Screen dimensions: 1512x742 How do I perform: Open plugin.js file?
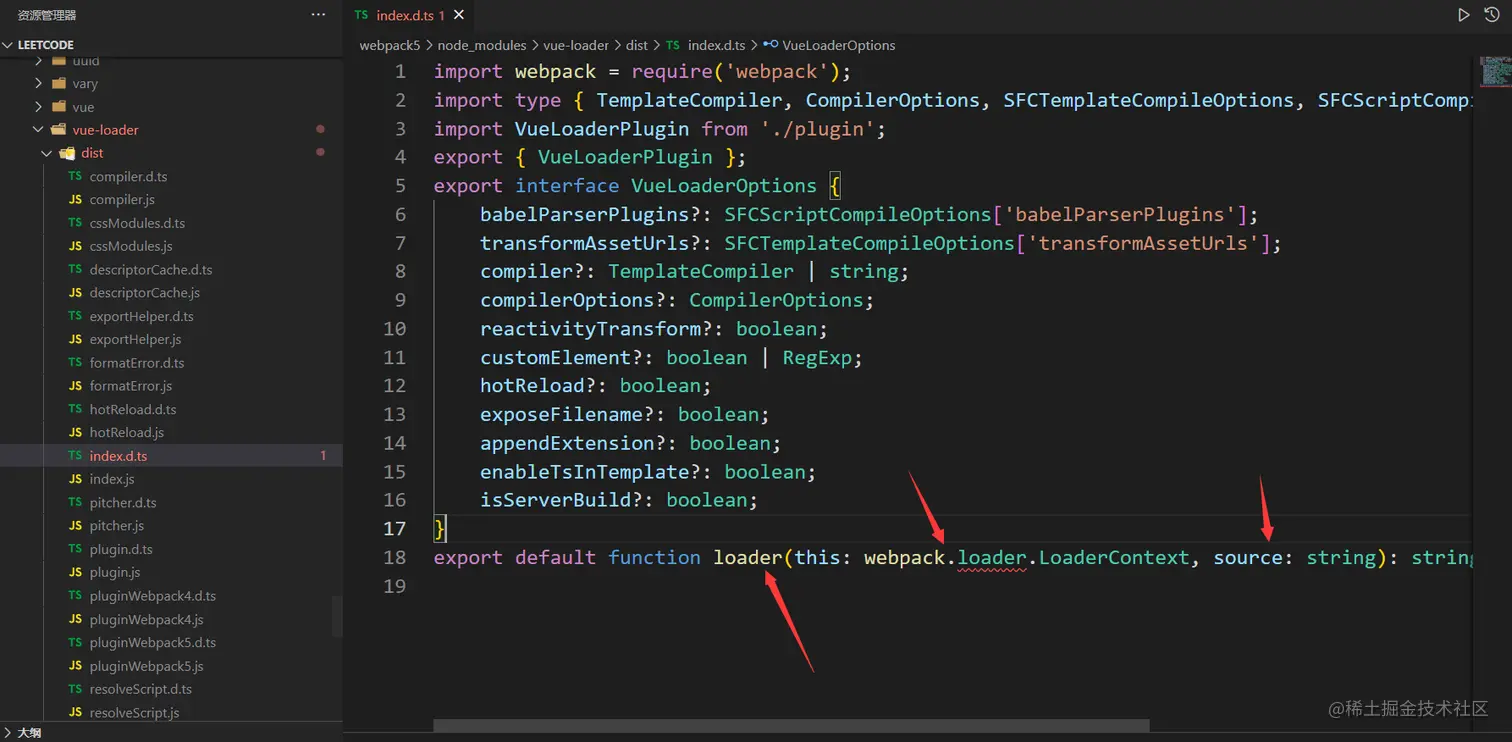coord(115,572)
